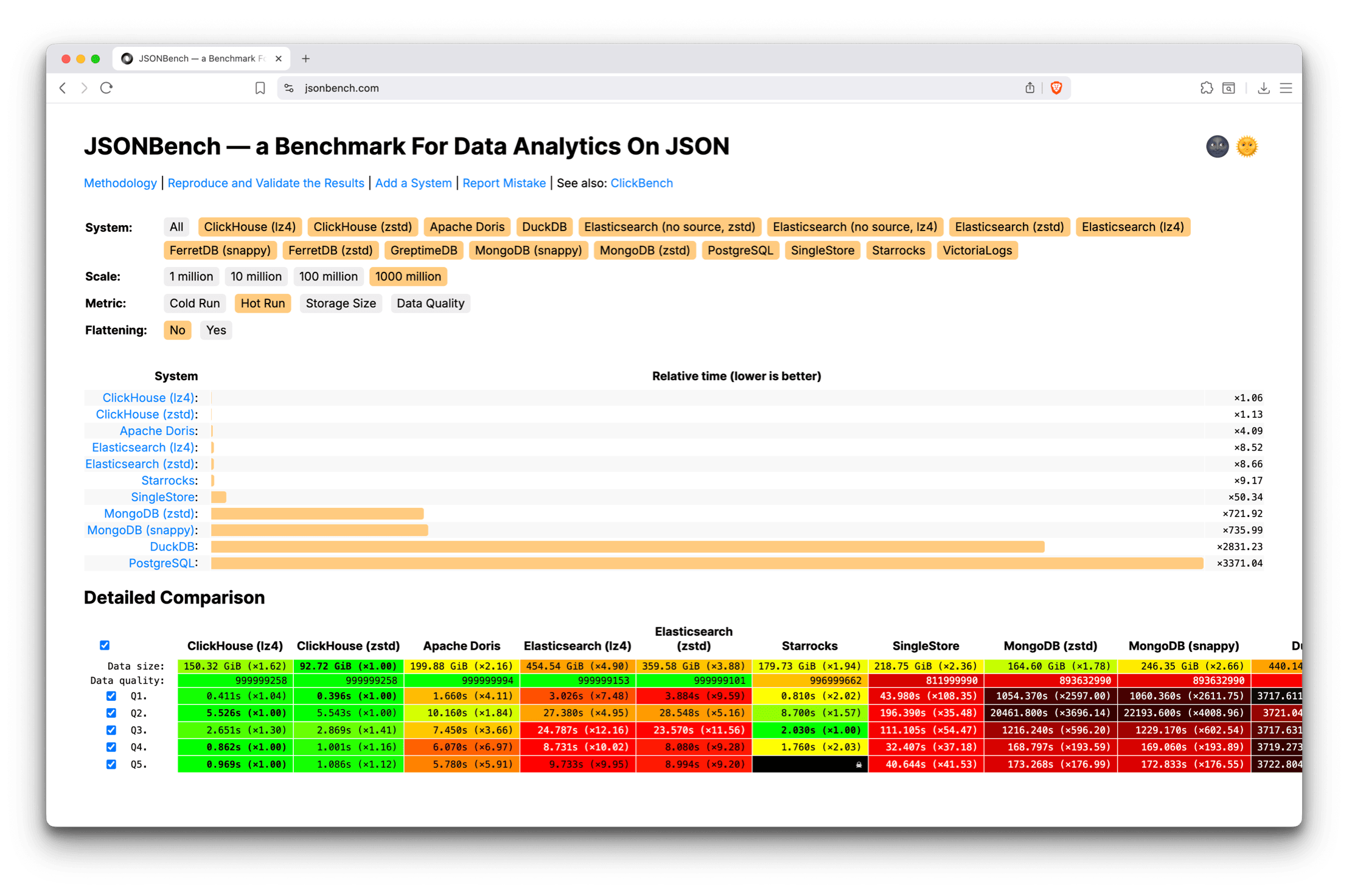Click the Brave shield icon in the toolbar
1352x896 pixels.
coord(1057,88)
